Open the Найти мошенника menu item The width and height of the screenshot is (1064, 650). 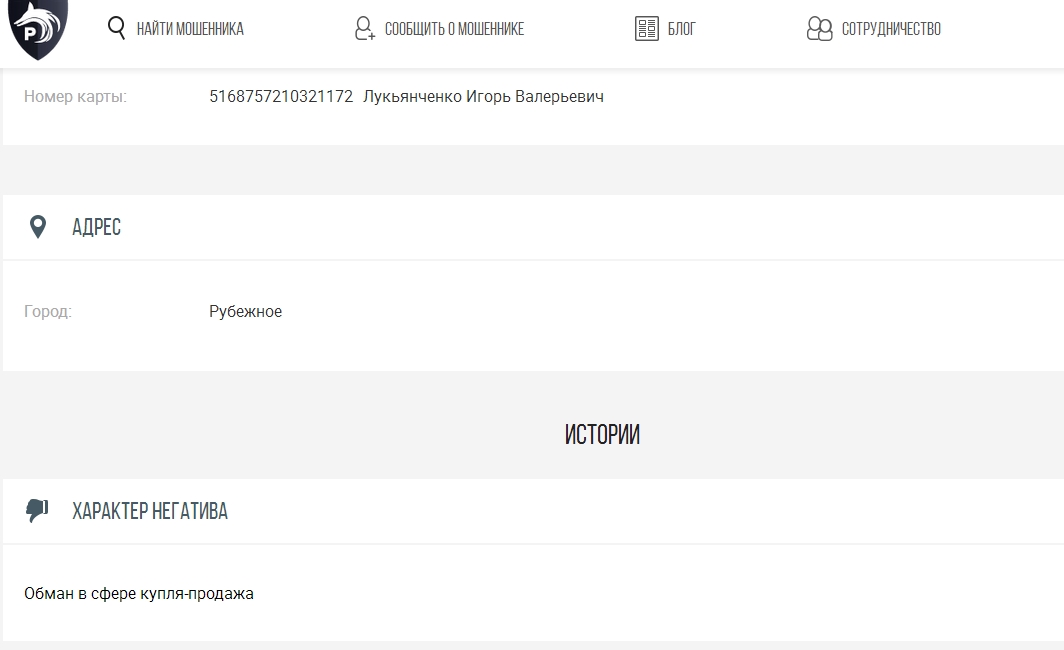point(190,29)
